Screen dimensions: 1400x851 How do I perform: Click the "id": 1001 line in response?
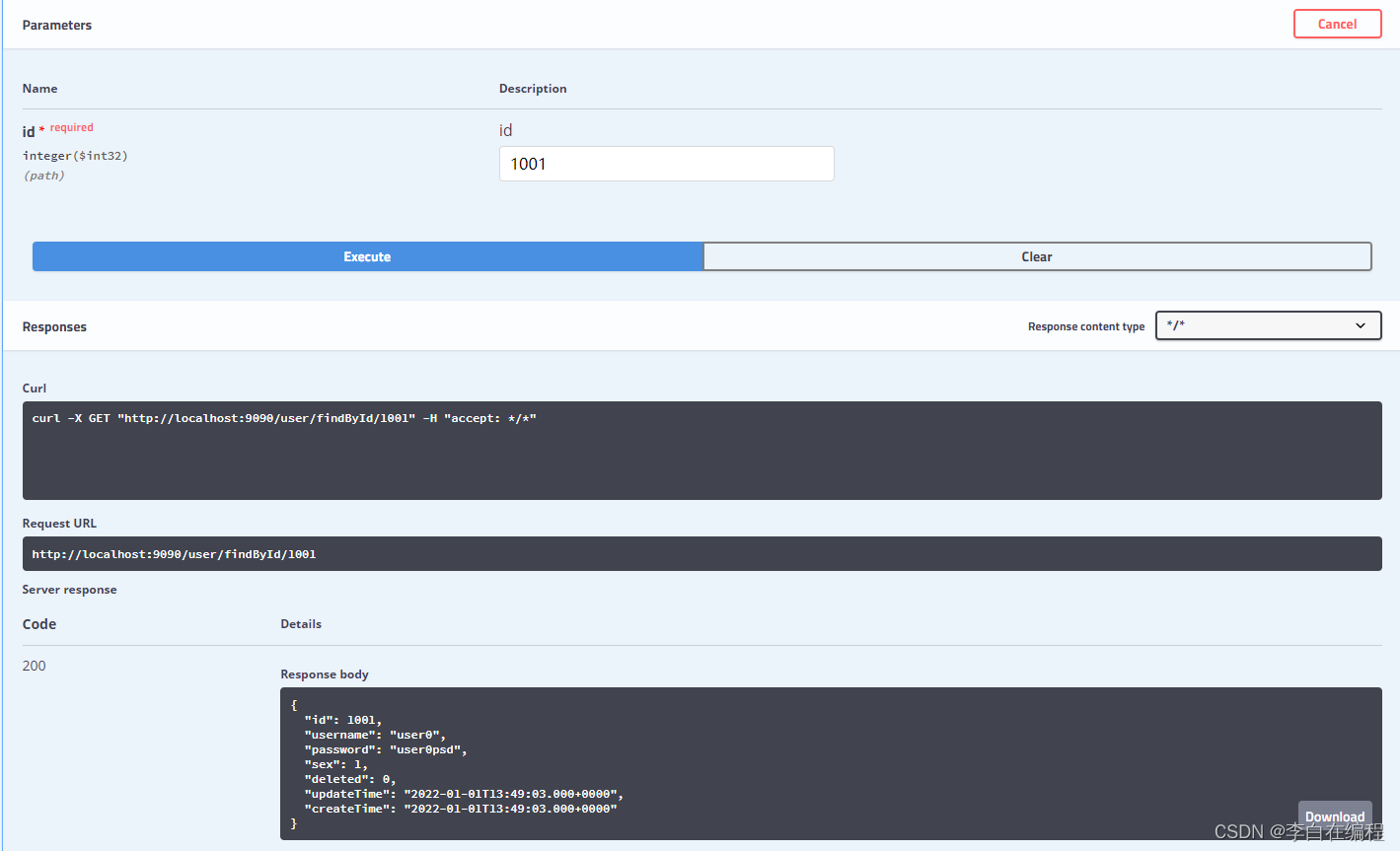point(342,720)
